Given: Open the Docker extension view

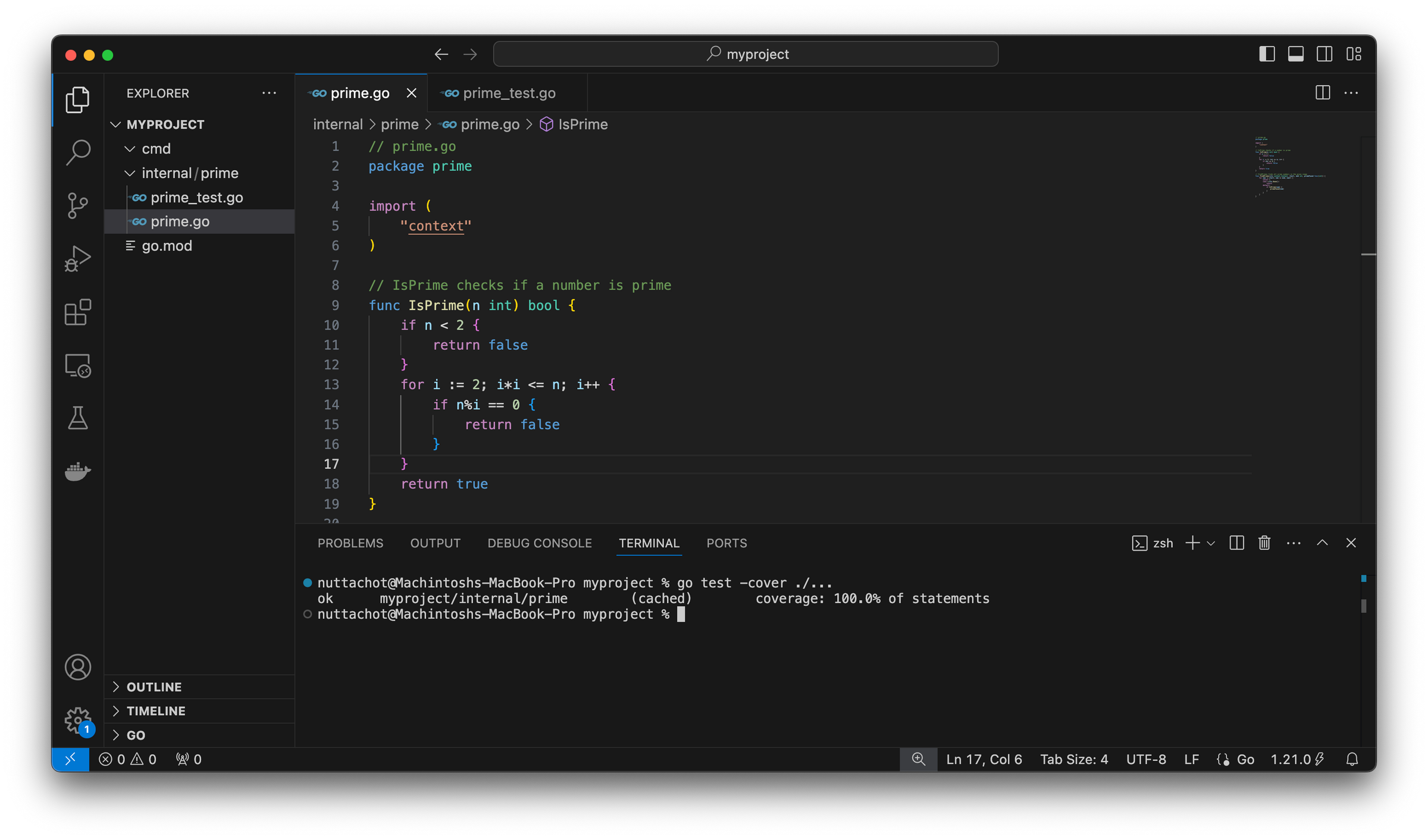Looking at the screenshot, I should 78,471.
